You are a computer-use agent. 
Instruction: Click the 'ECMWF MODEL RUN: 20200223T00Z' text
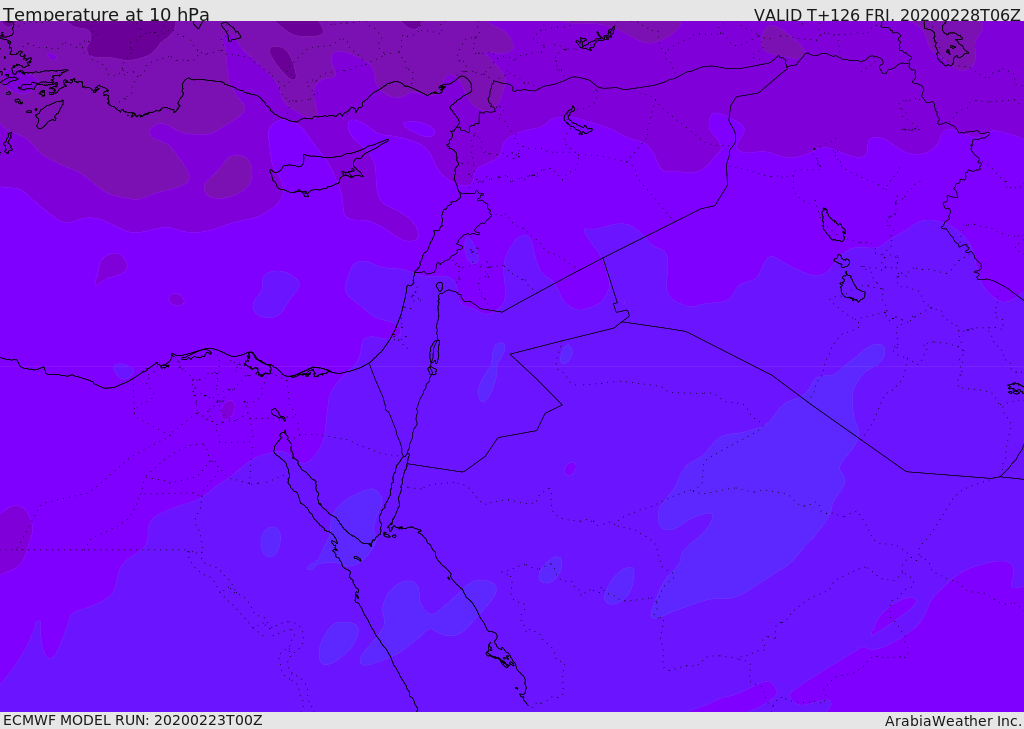coord(133,720)
